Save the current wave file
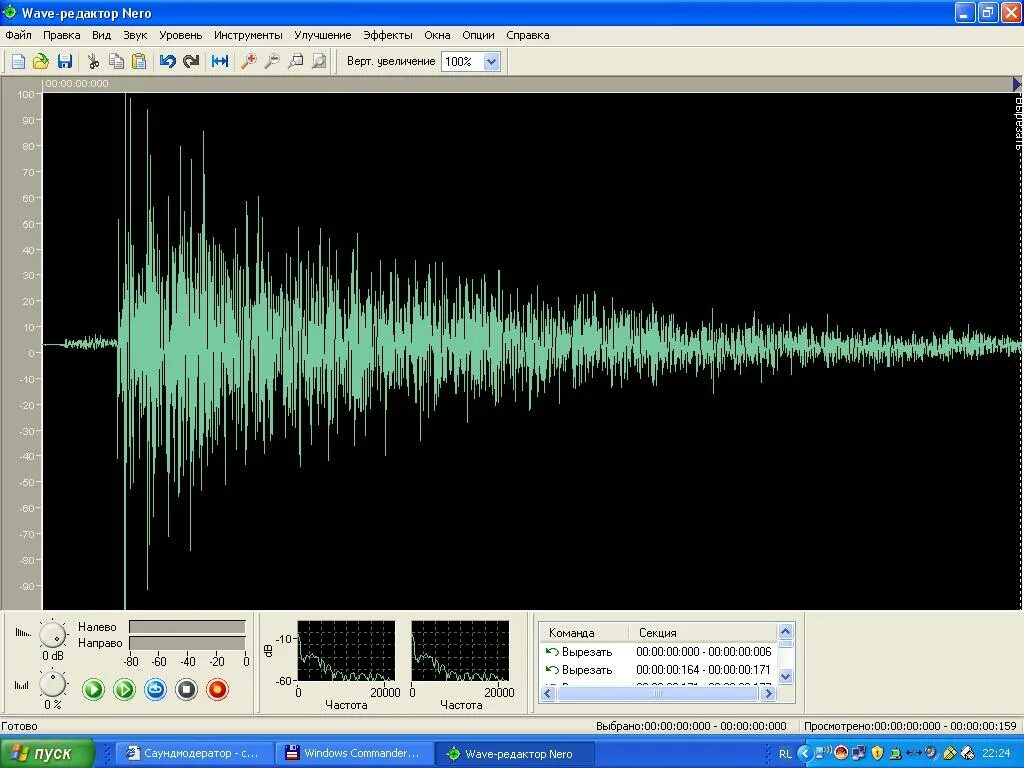1024x768 pixels. pos(65,61)
